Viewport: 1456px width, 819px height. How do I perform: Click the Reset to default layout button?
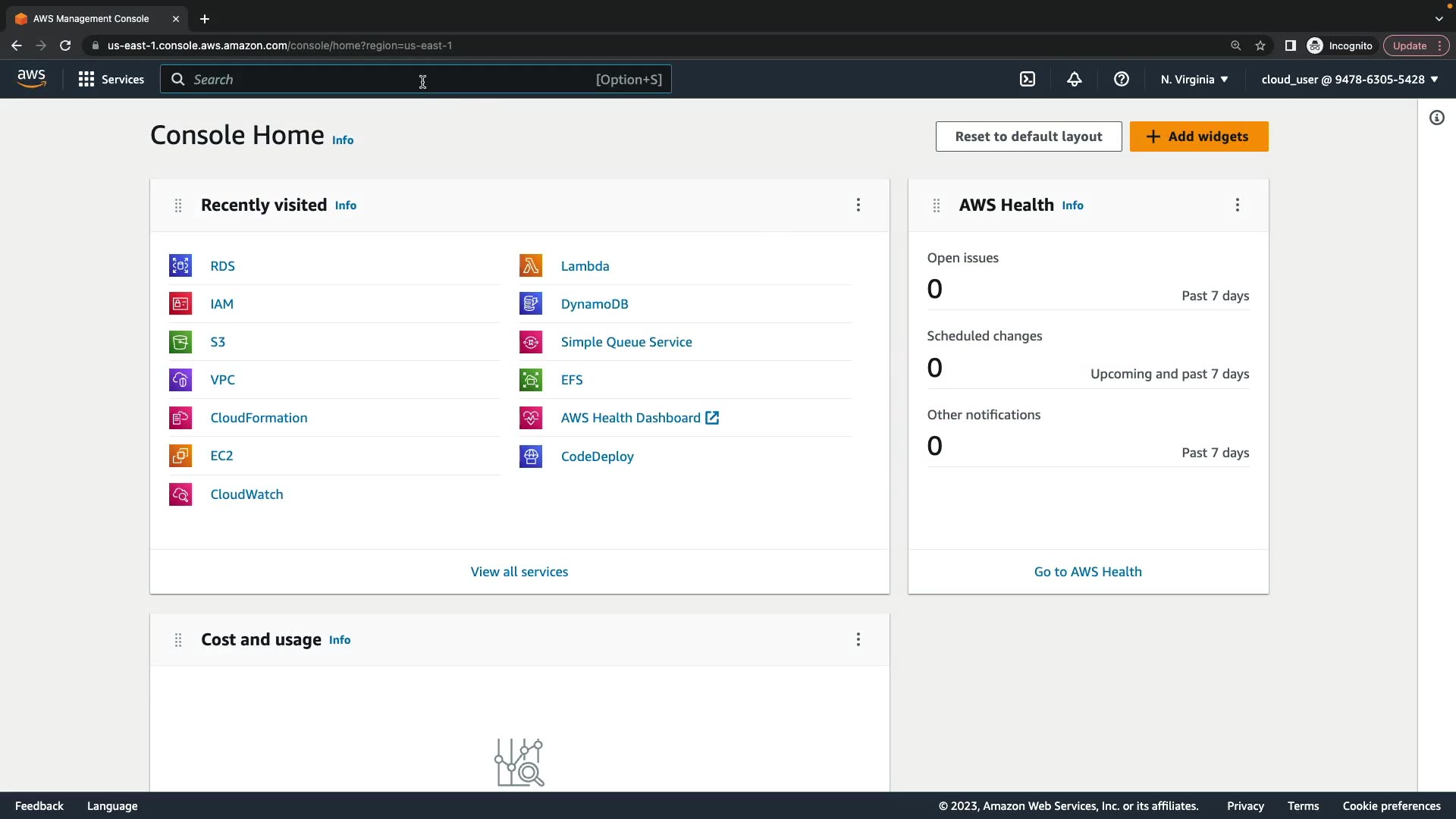click(1028, 136)
